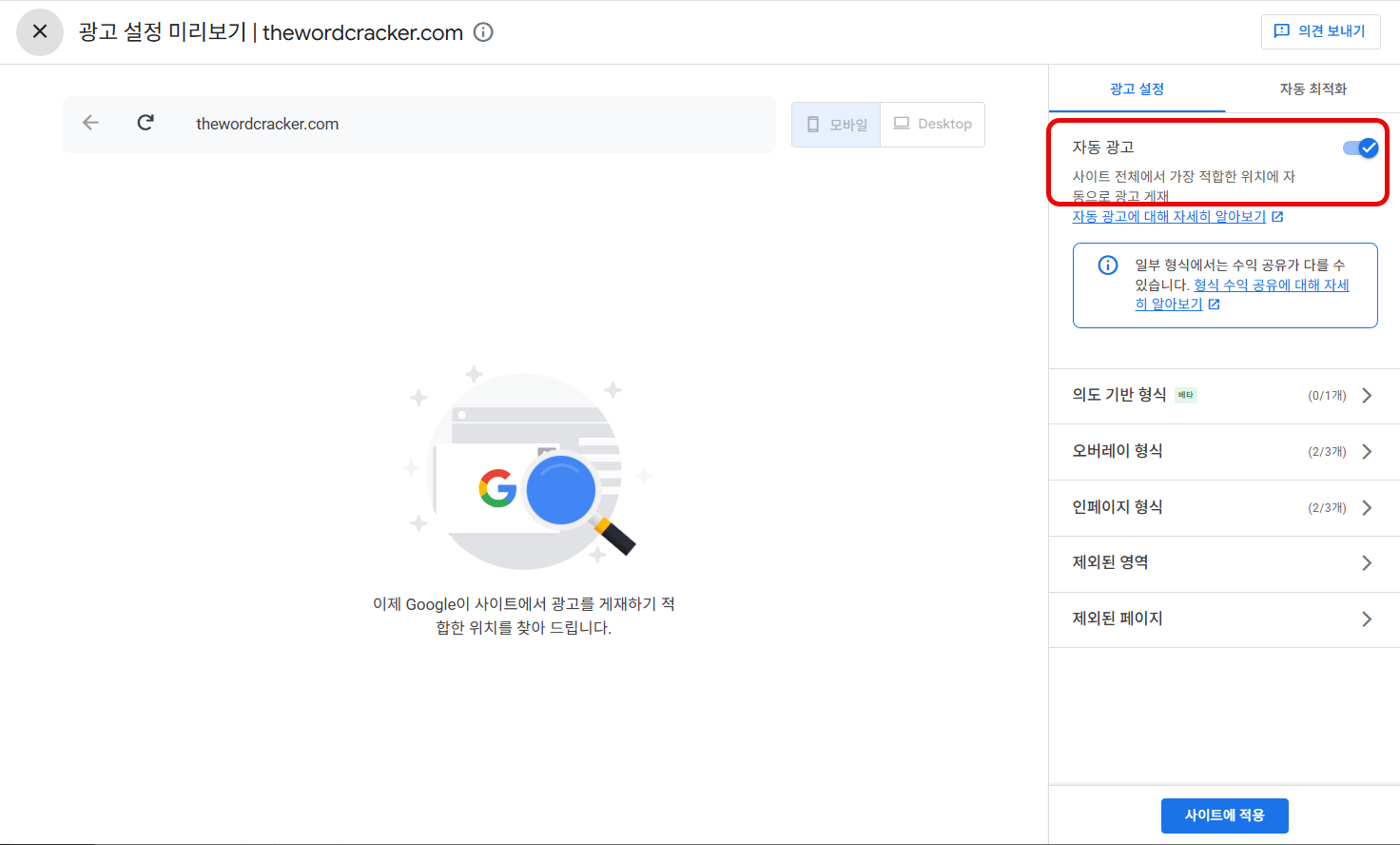Click the info icon beside thewordcracker.com title
Screen dimensions: 1400x845
click(x=483, y=32)
